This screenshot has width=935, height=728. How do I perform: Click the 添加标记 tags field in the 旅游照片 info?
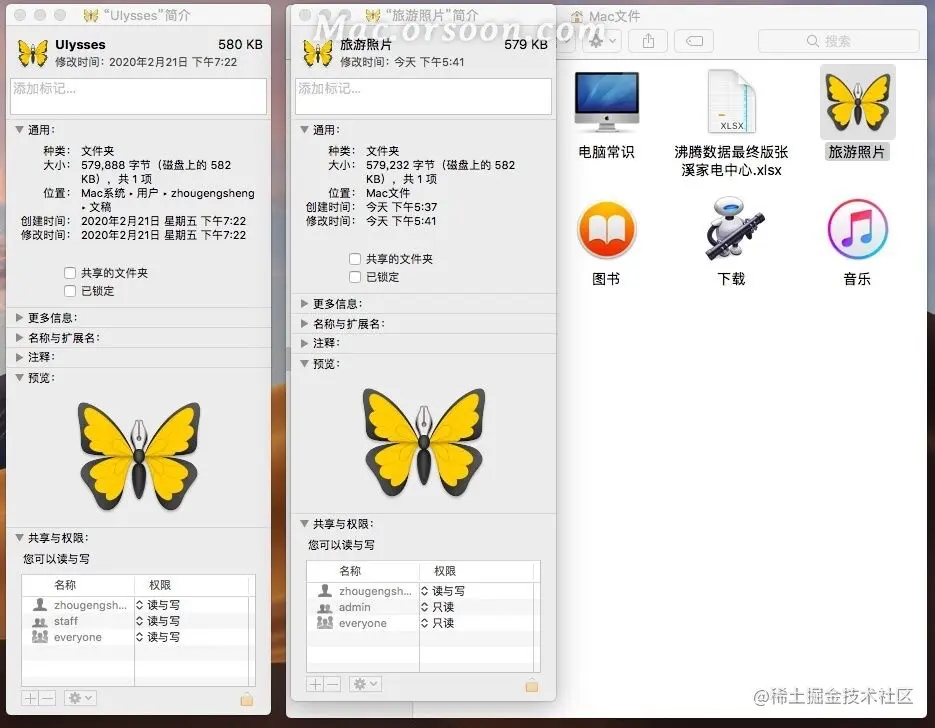(x=423, y=96)
